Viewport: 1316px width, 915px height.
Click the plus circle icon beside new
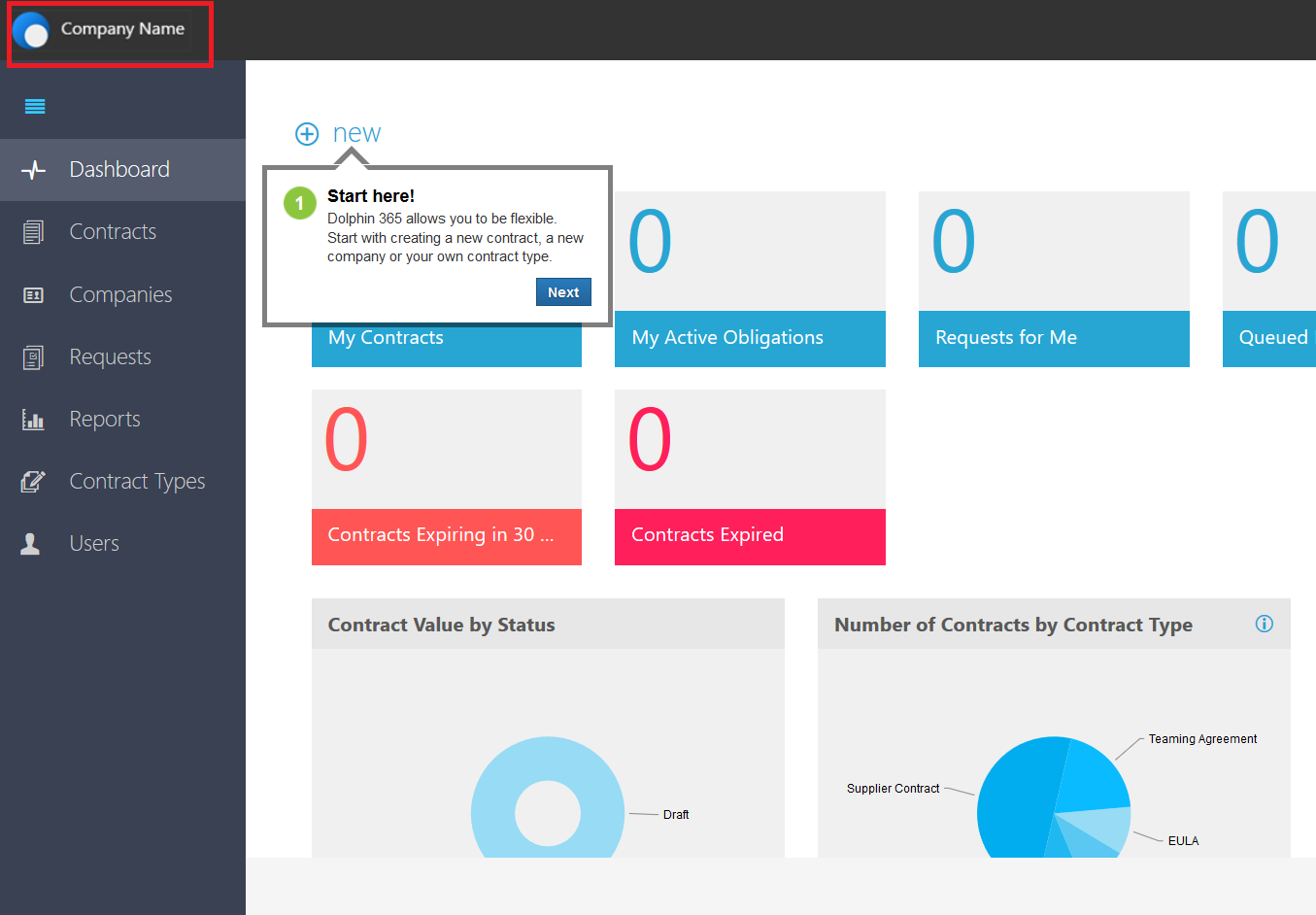point(307,134)
